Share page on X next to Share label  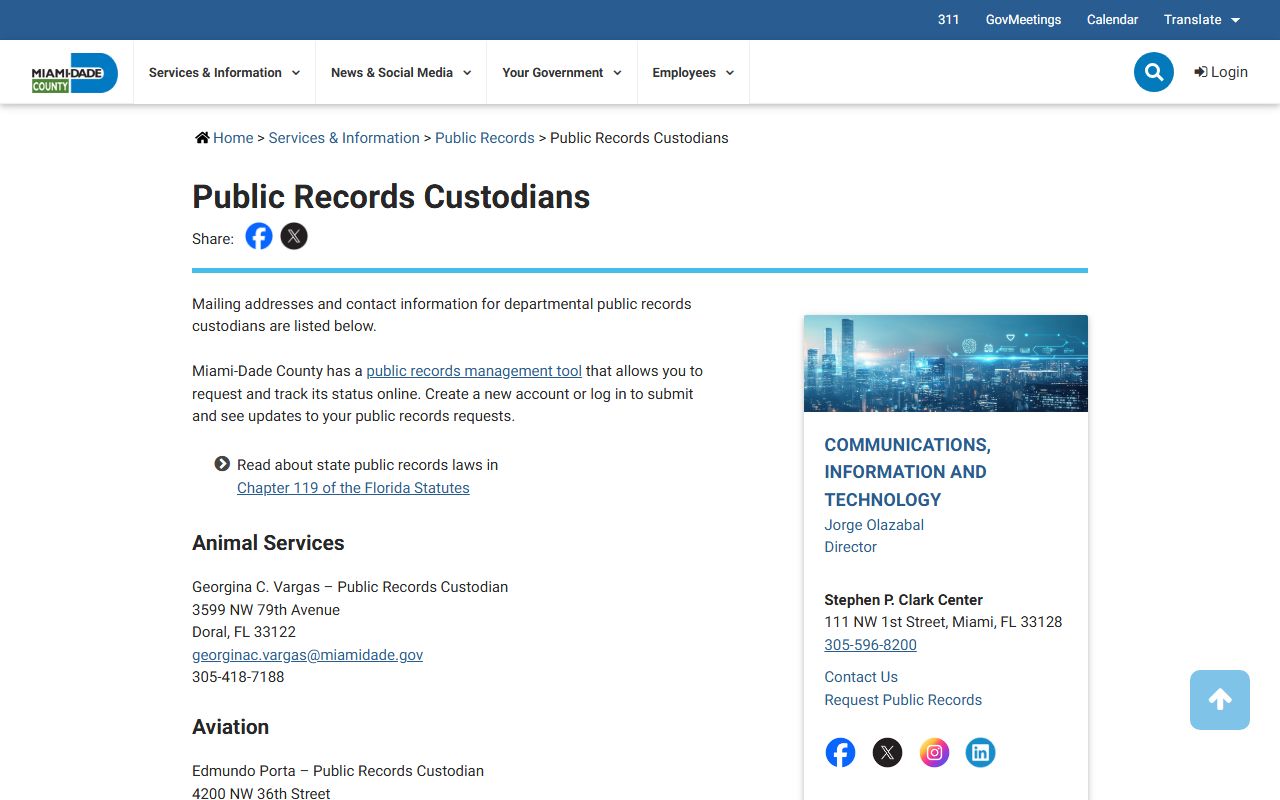[x=294, y=237]
